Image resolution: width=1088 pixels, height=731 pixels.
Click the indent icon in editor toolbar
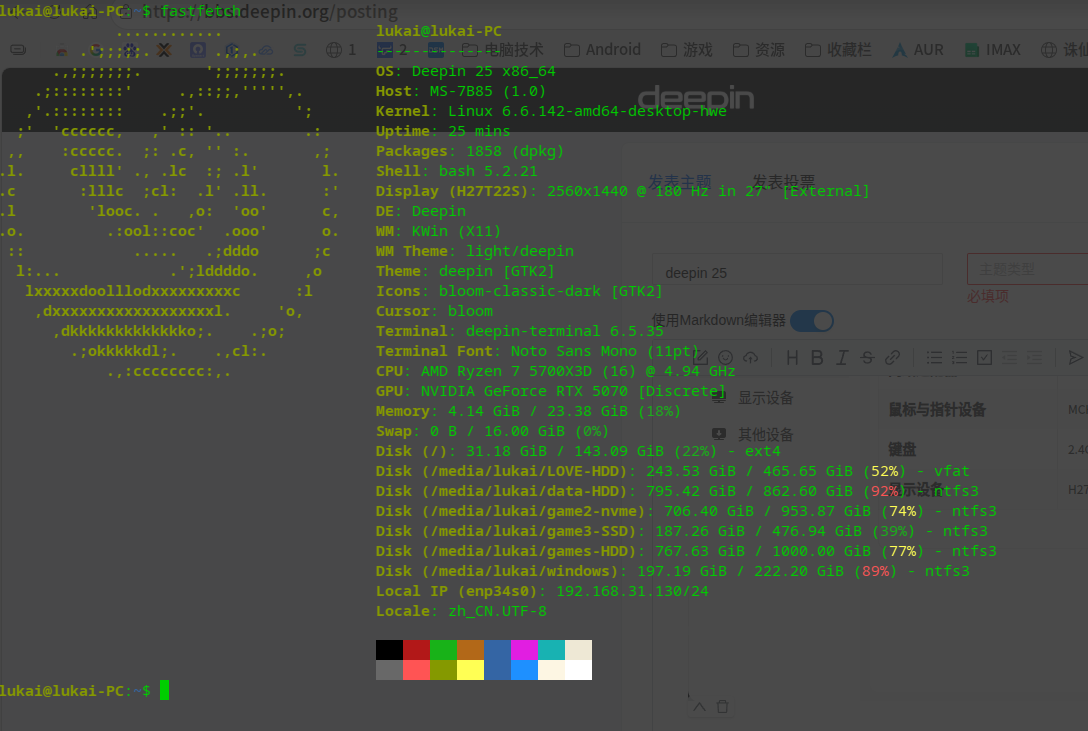tap(1034, 357)
